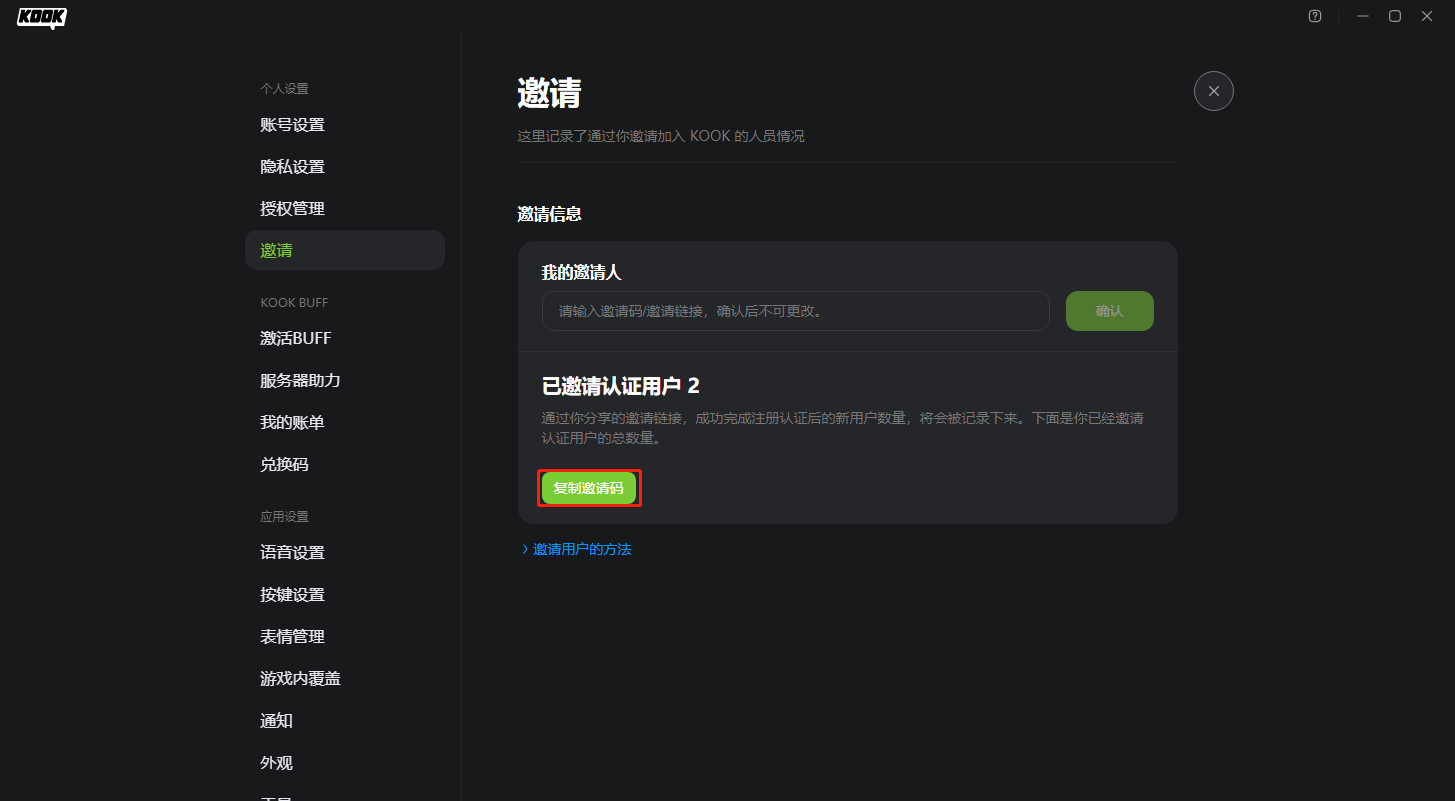This screenshot has height=801, width=1455.
Task: Click the KOOK logo icon
Action: tap(42, 17)
